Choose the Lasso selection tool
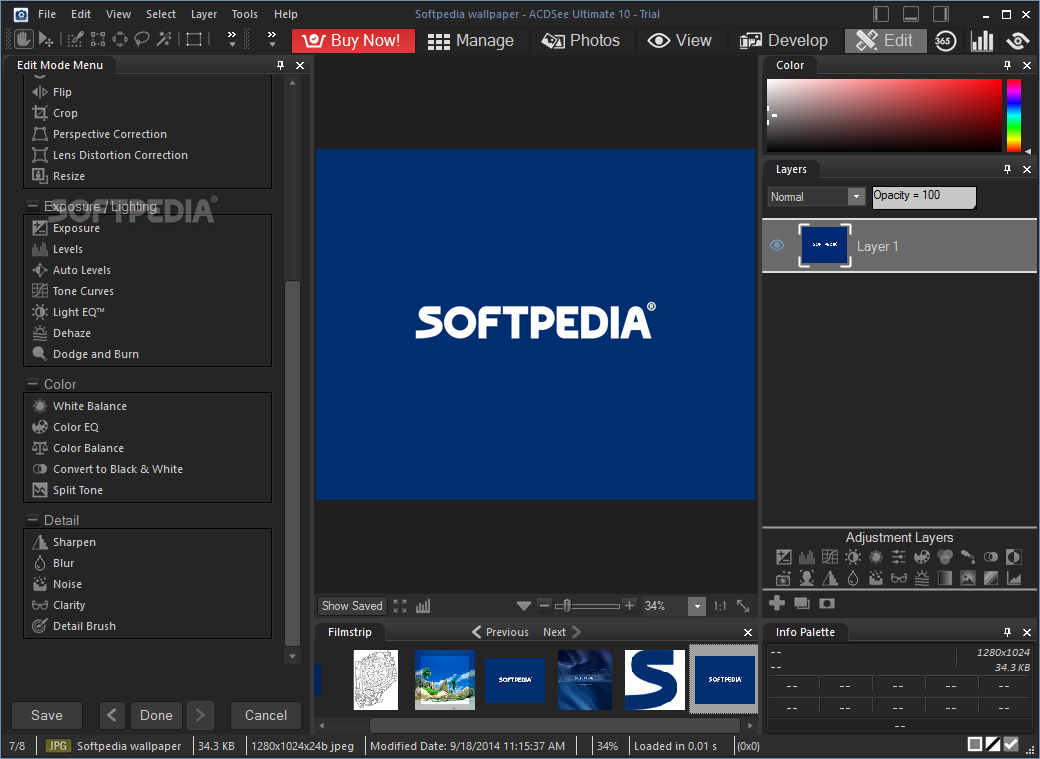The width and height of the screenshot is (1040, 759). coord(142,40)
